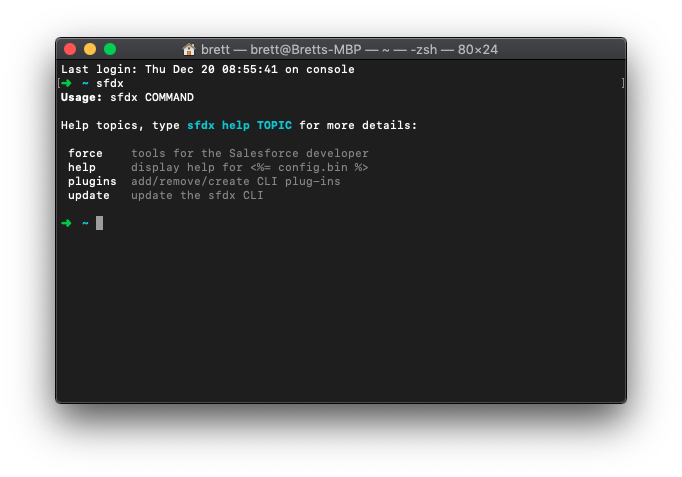Click the 'Last login' line text
Image resolution: width=682 pixels, height=477 pixels.
coord(207,69)
